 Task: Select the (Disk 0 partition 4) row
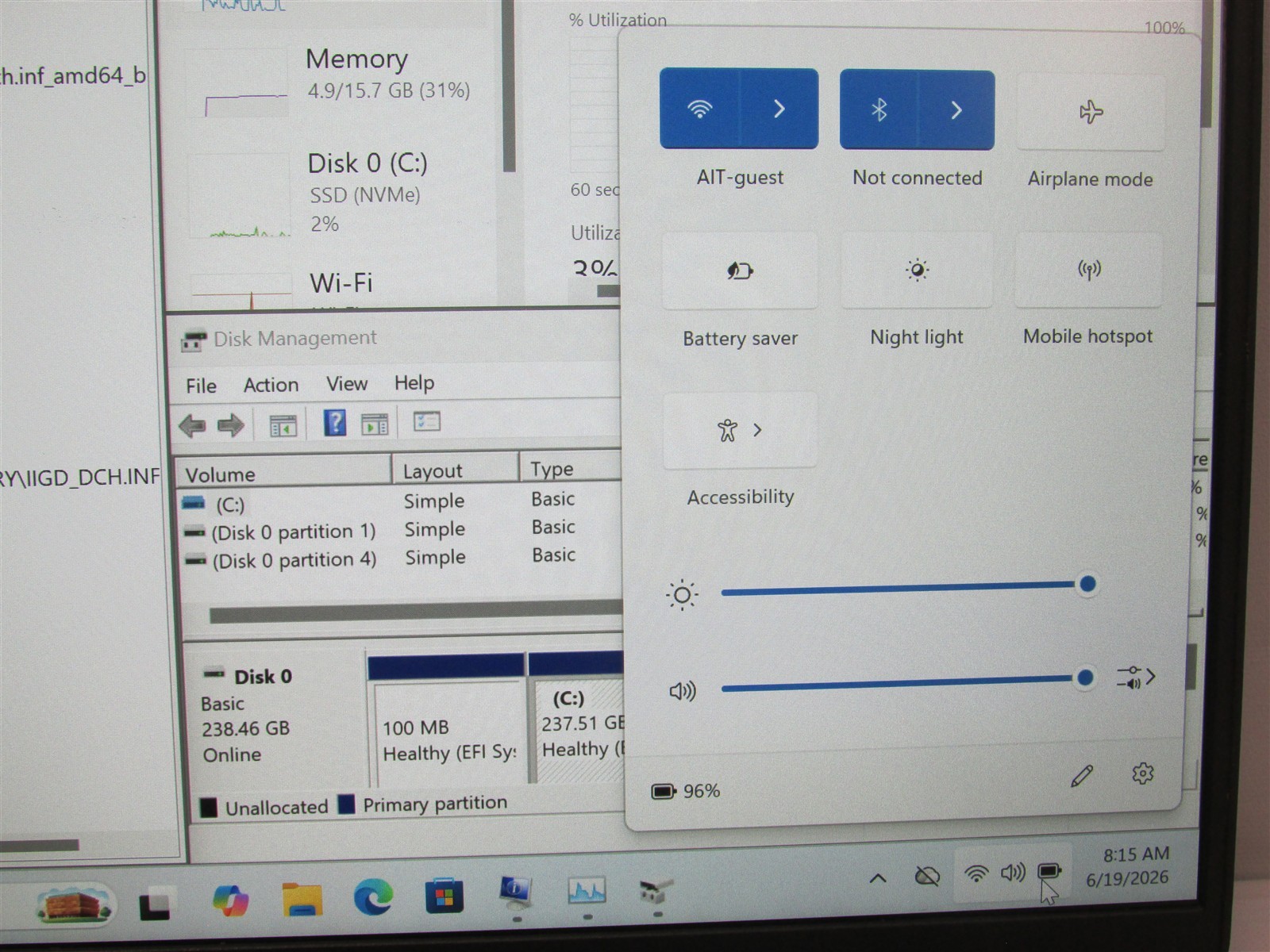[401, 559]
